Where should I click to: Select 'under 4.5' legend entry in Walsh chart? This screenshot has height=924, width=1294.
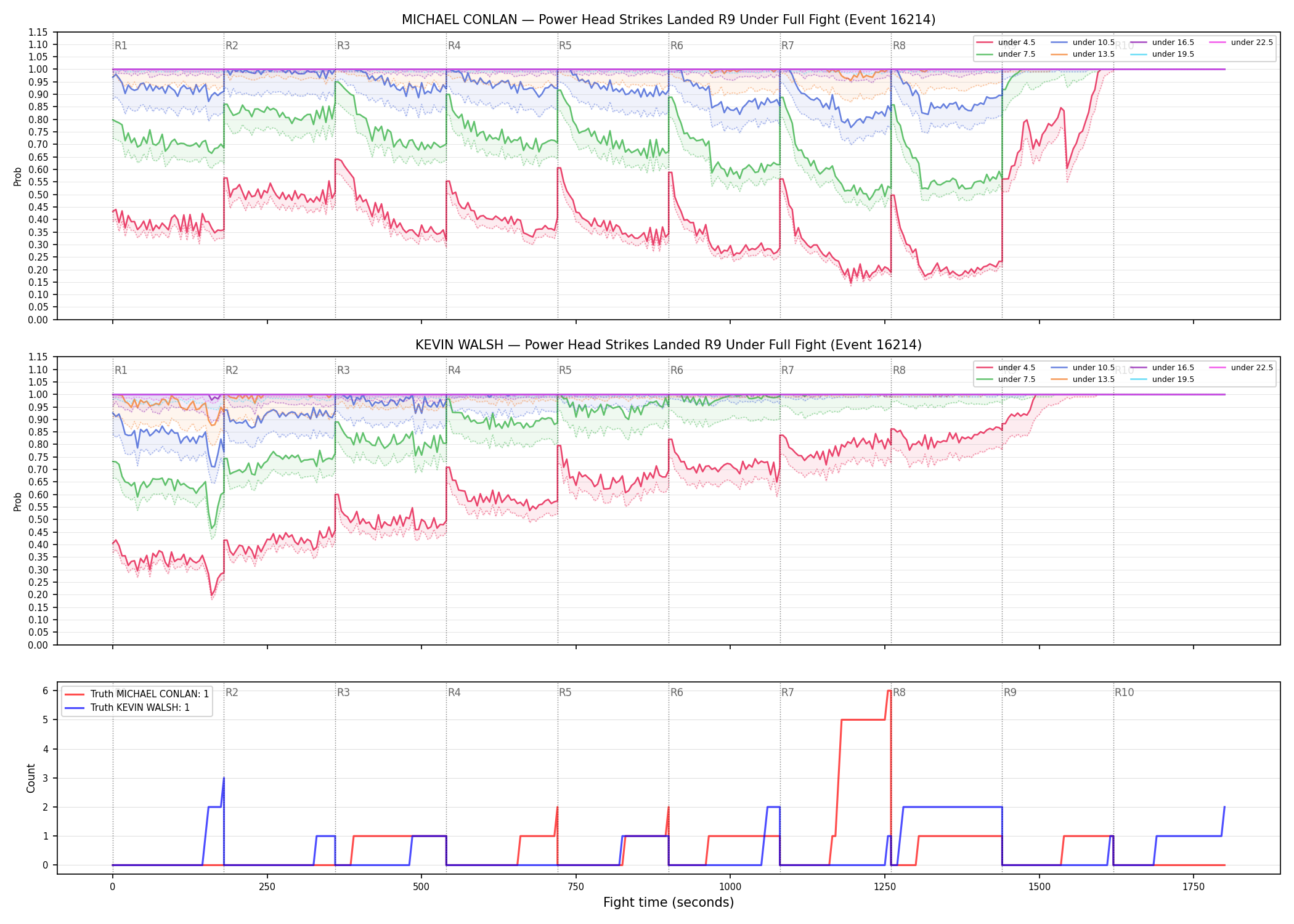point(1006,368)
